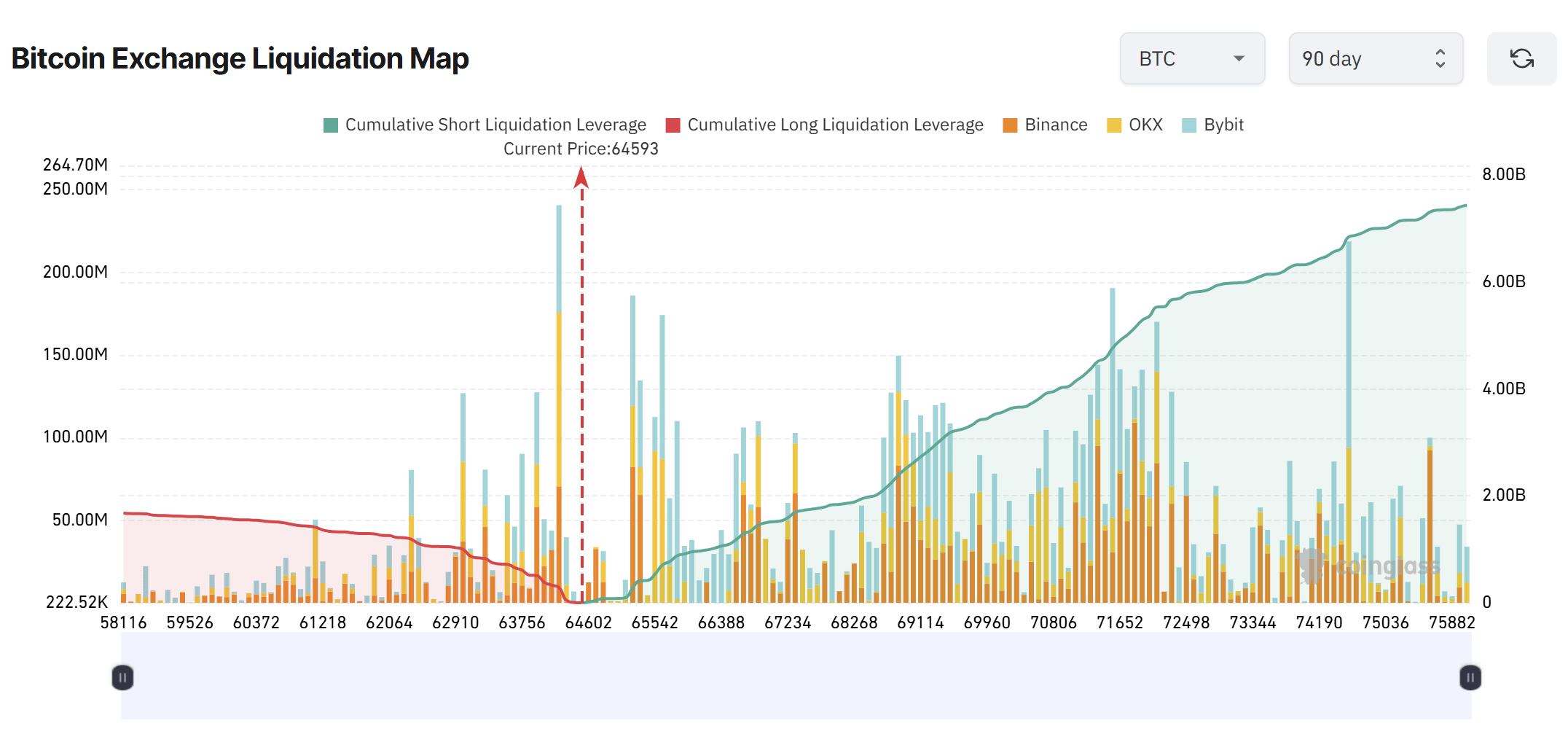The width and height of the screenshot is (1568, 742).
Task: Click the orange Binance legend square
Action: [x=1011, y=124]
